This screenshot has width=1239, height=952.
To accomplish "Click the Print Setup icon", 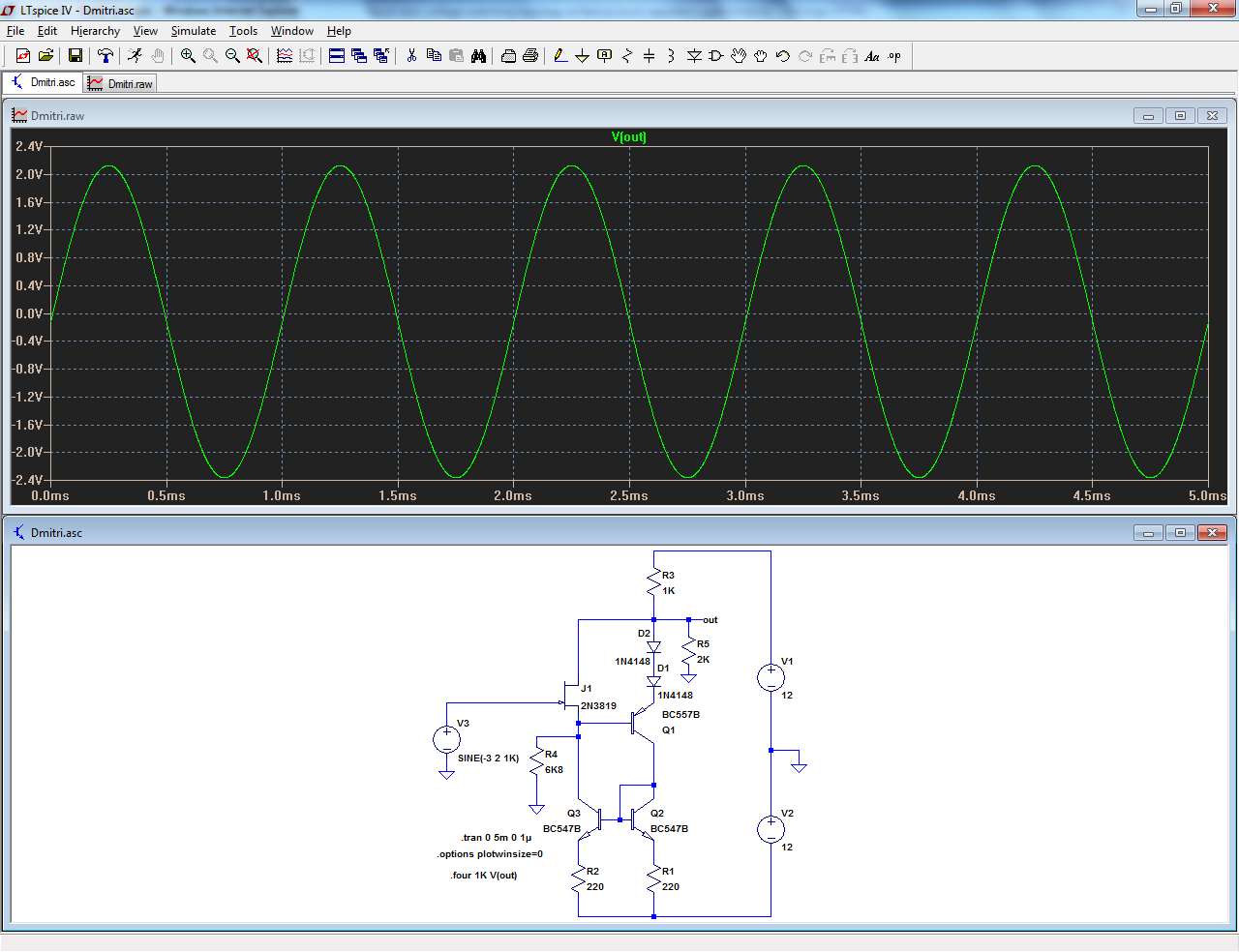I will click(508, 56).
